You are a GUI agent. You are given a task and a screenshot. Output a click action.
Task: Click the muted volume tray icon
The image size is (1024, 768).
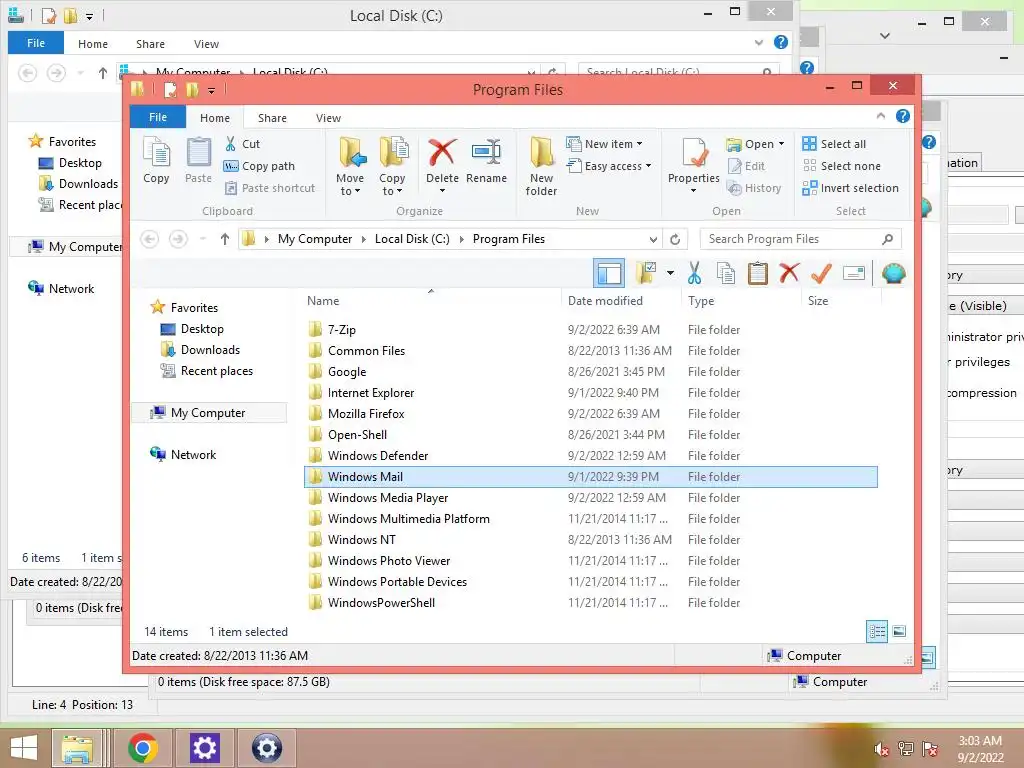click(x=882, y=749)
